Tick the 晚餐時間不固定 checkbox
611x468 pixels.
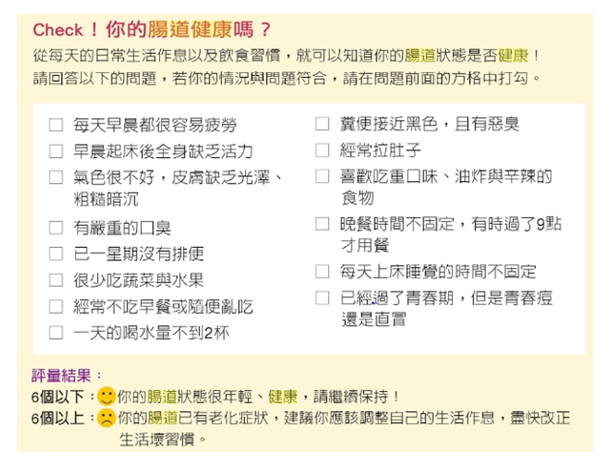(x=322, y=224)
